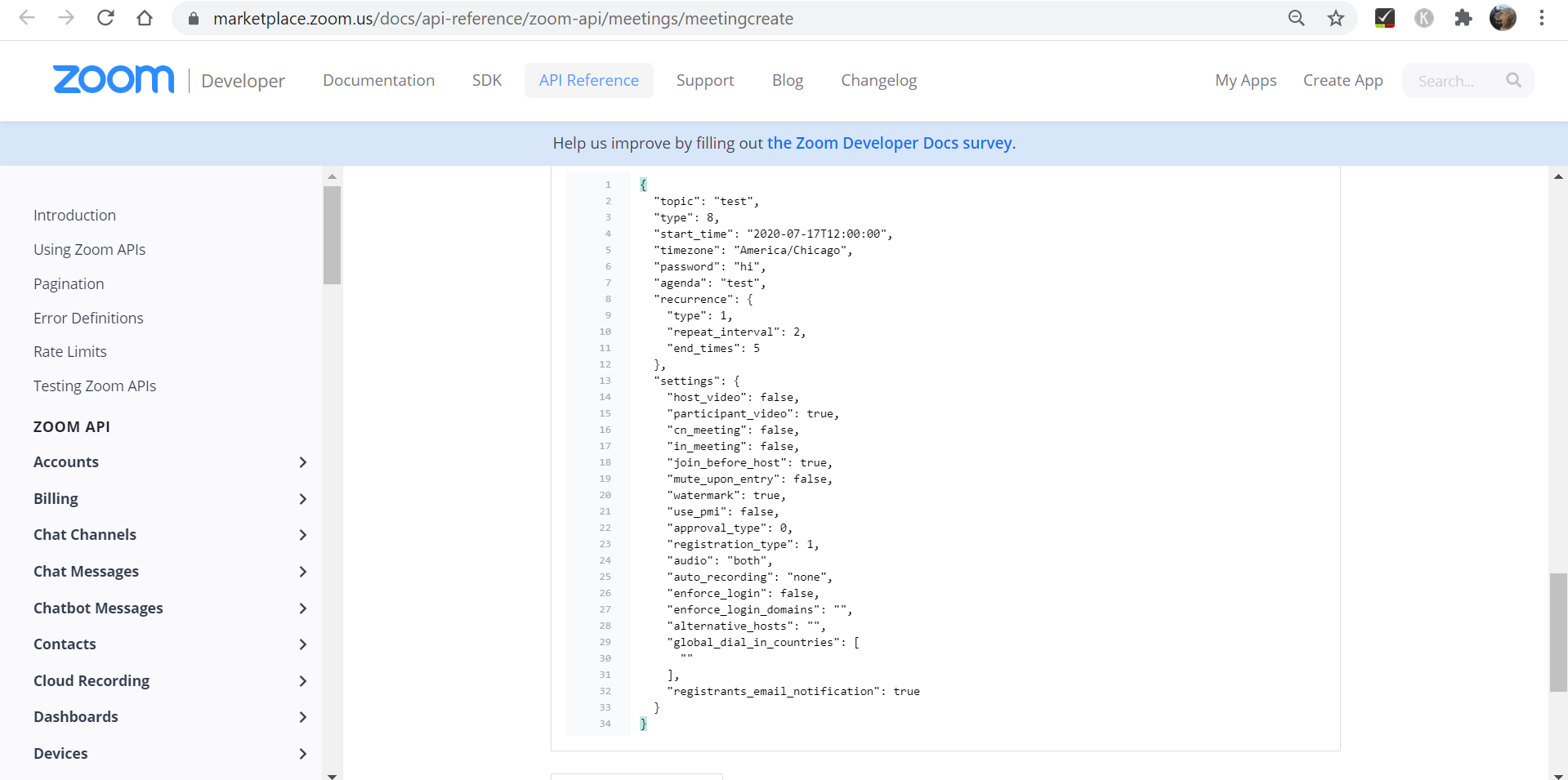Screen dimensions: 1568x780
Task: Expand the Billing section
Action: point(303,499)
